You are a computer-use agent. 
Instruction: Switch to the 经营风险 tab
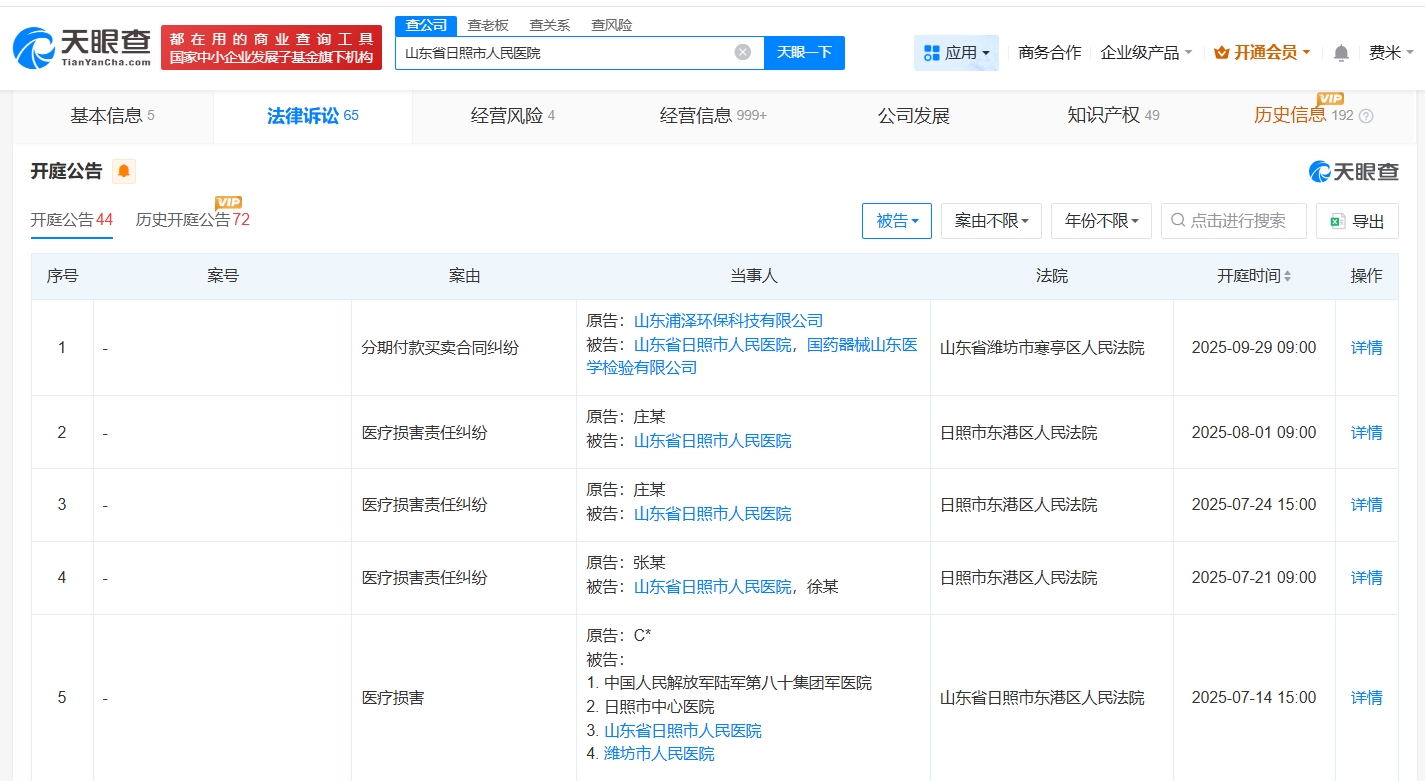pyautogui.click(x=512, y=116)
